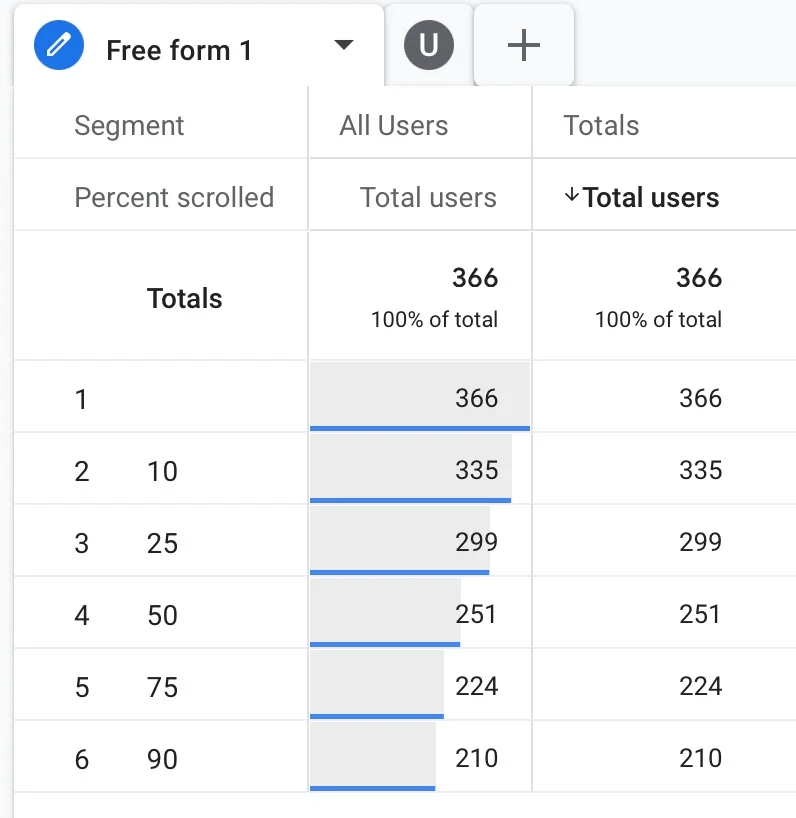Image resolution: width=796 pixels, height=818 pixels.
Task: Select the Free form 1 tab
Action: pos(198,45)
